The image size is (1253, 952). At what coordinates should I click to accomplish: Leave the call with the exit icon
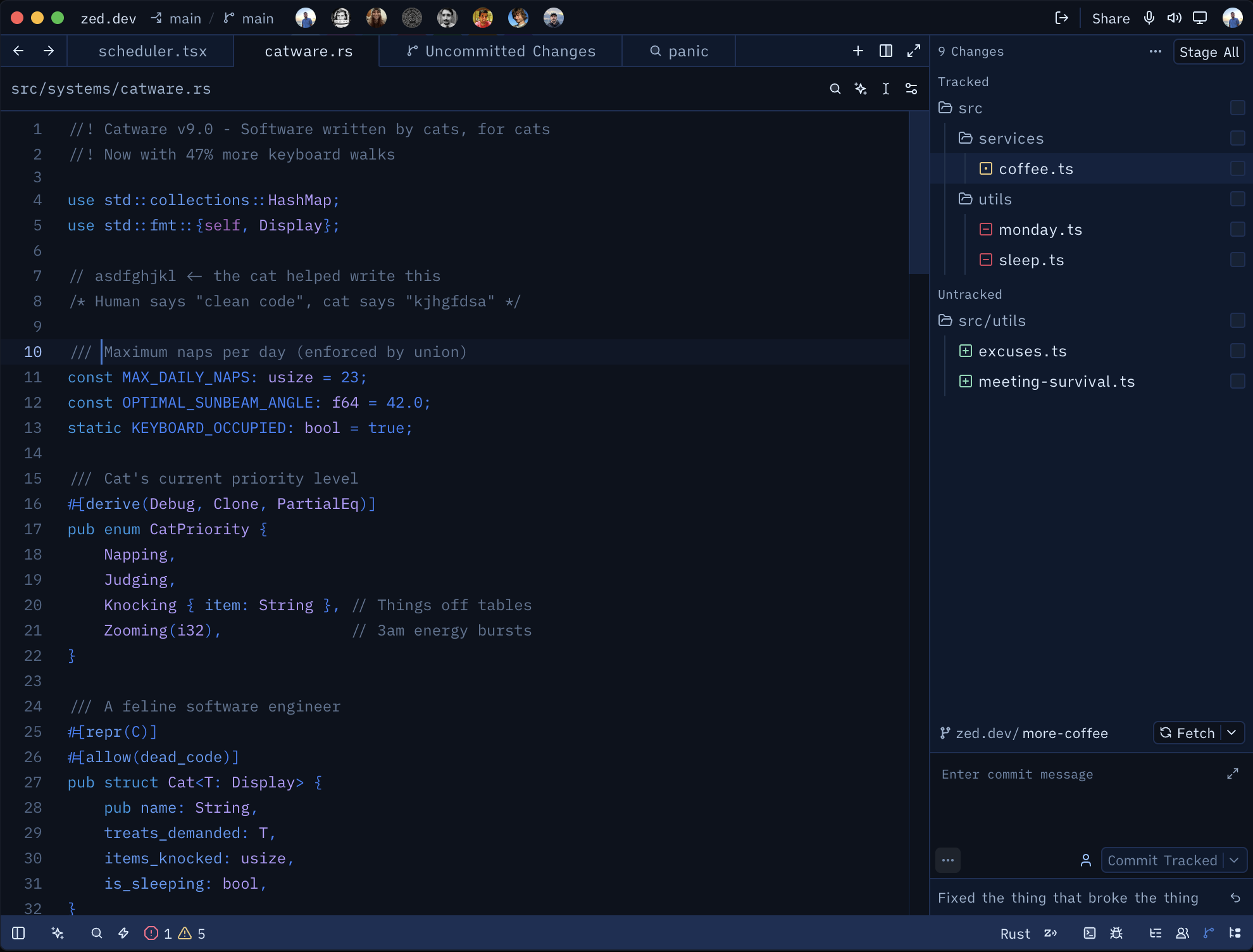pos(1062,18)
